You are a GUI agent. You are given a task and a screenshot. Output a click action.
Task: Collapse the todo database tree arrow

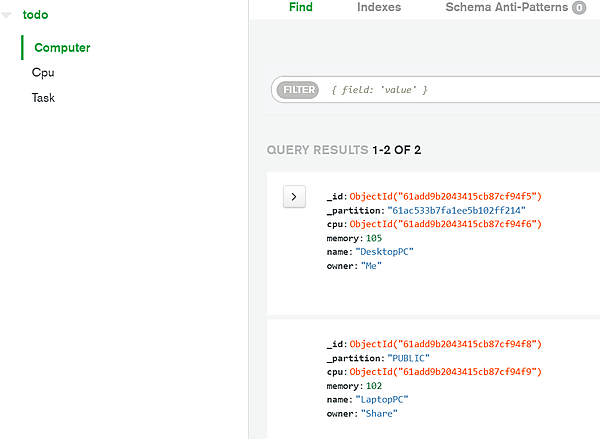click(x=8, y=16)
